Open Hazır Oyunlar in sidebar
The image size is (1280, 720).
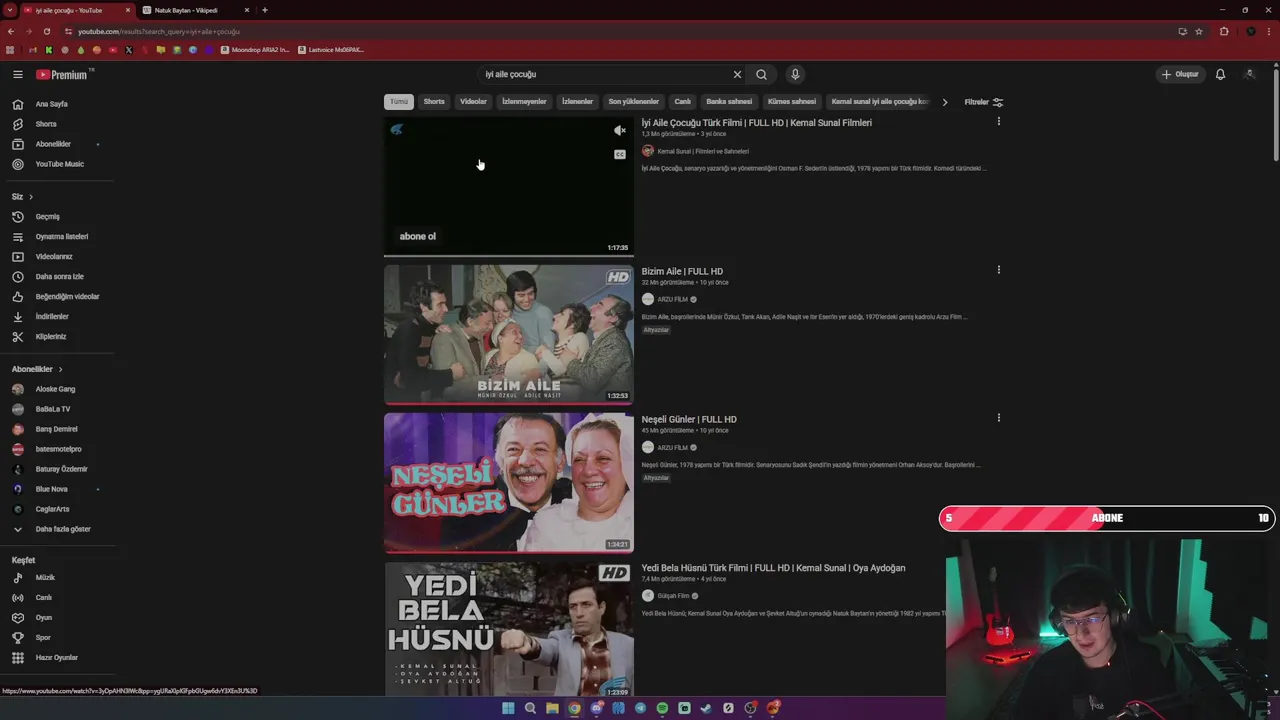point(56,657)
